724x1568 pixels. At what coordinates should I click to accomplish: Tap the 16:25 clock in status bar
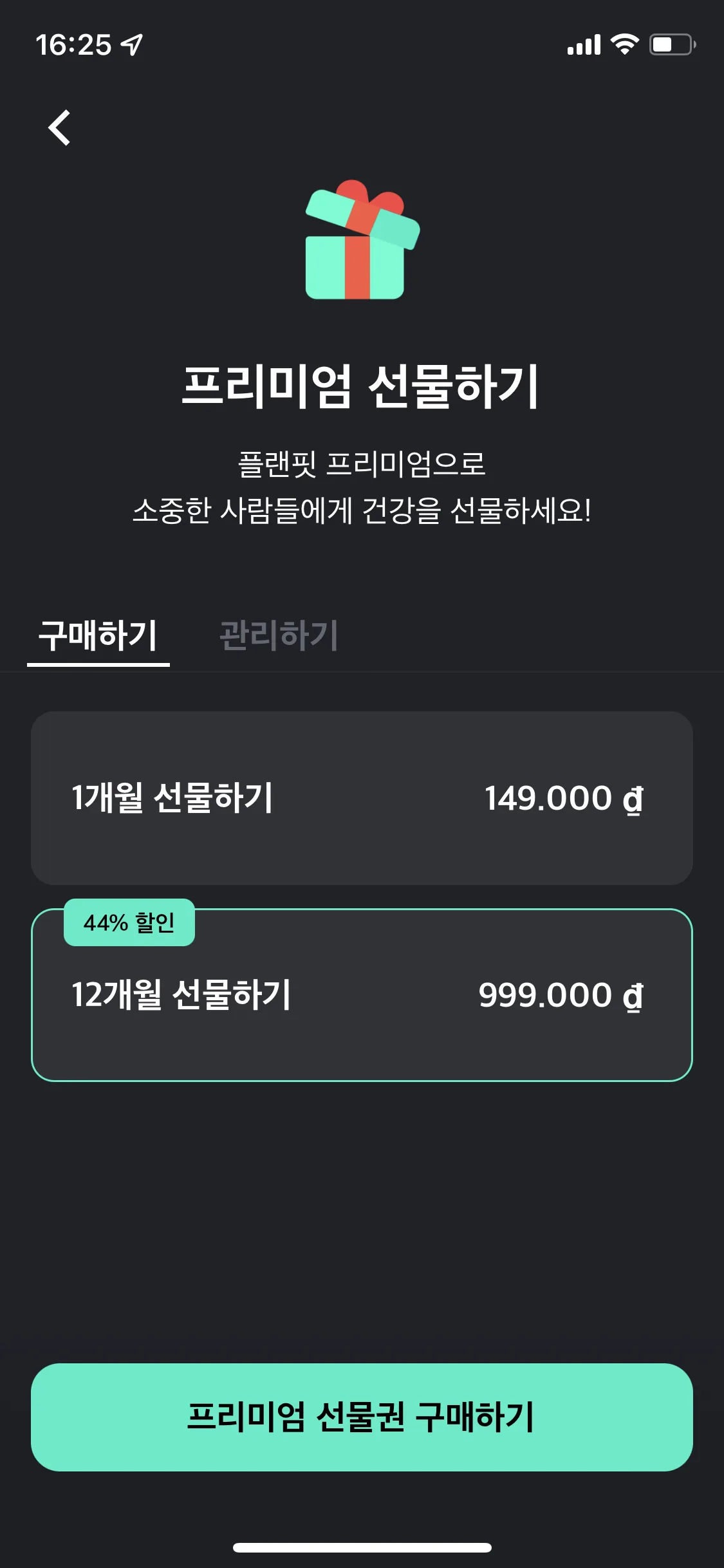[x=73, y=45]
